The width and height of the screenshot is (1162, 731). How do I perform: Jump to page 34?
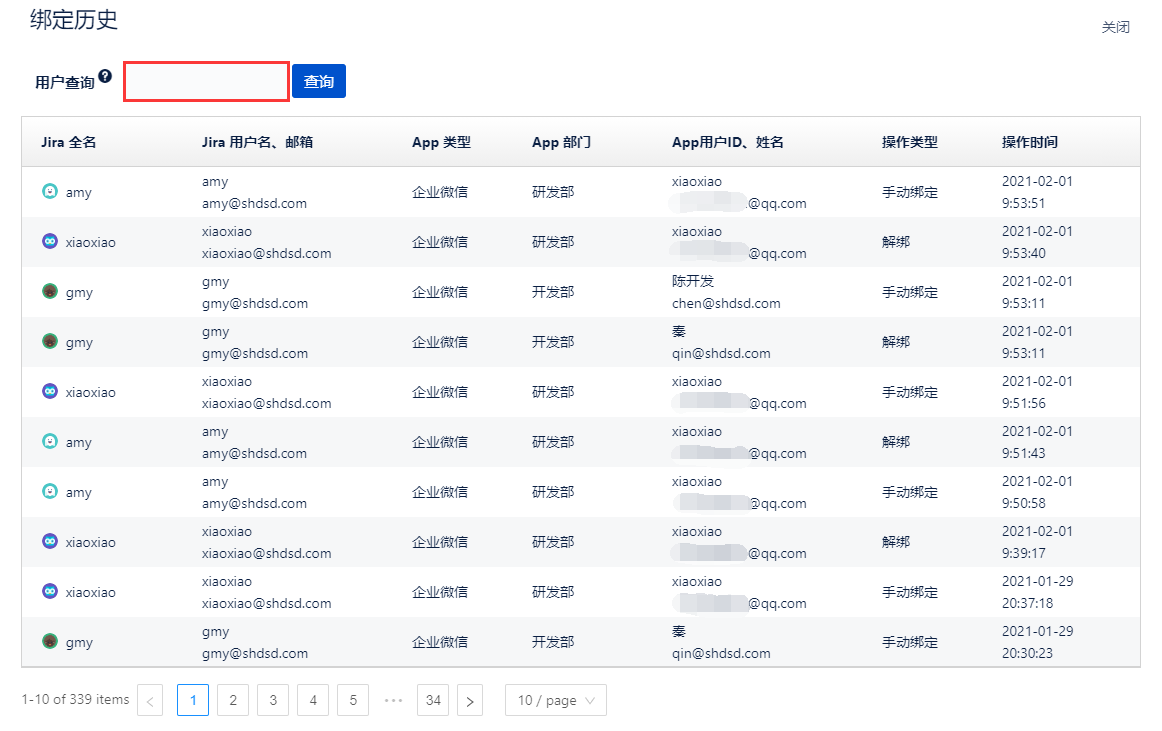tap(433, 701)
